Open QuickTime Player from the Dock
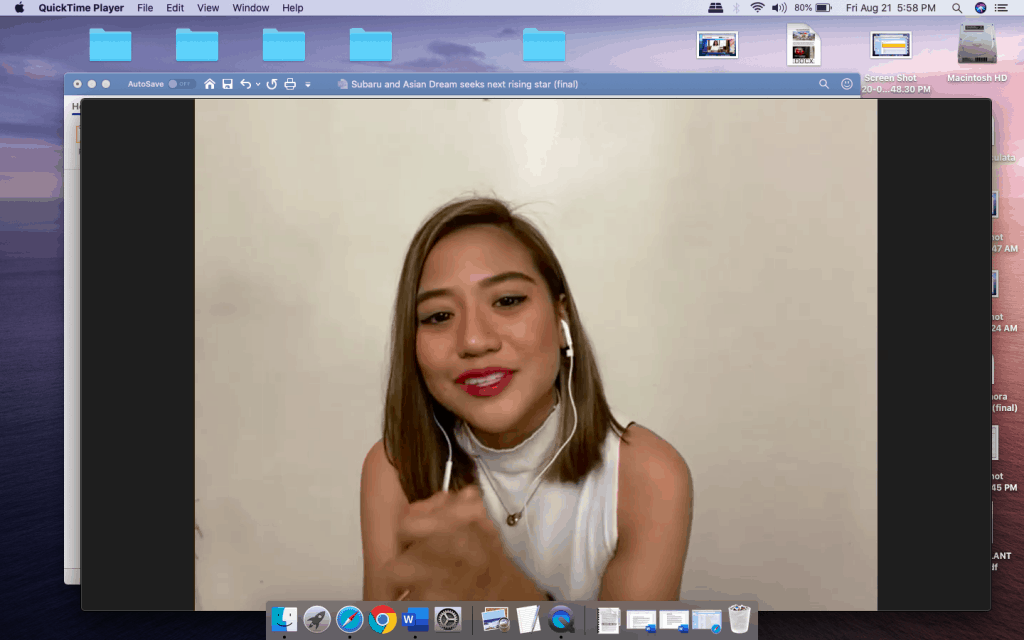Viewport: 1024px width, 640px height. (561, 620)
